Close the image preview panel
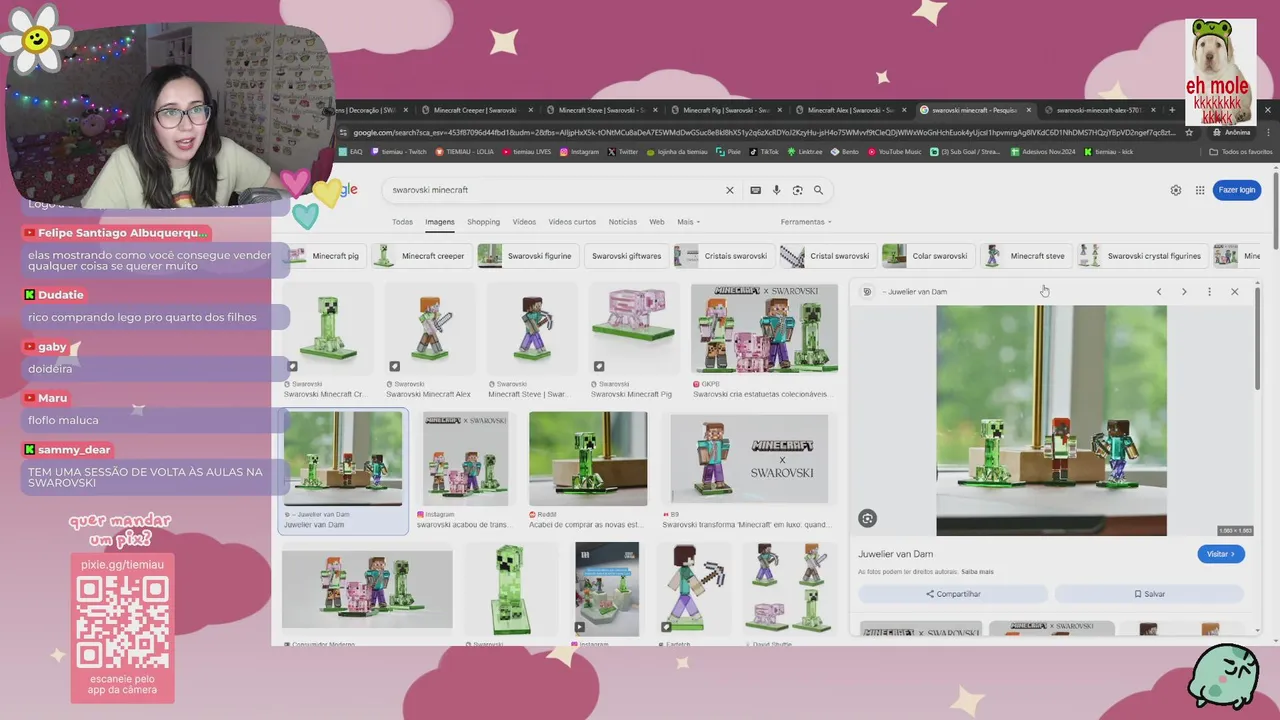The width and height of the screenshot is (1280, 720). [x=1234, y=292]
